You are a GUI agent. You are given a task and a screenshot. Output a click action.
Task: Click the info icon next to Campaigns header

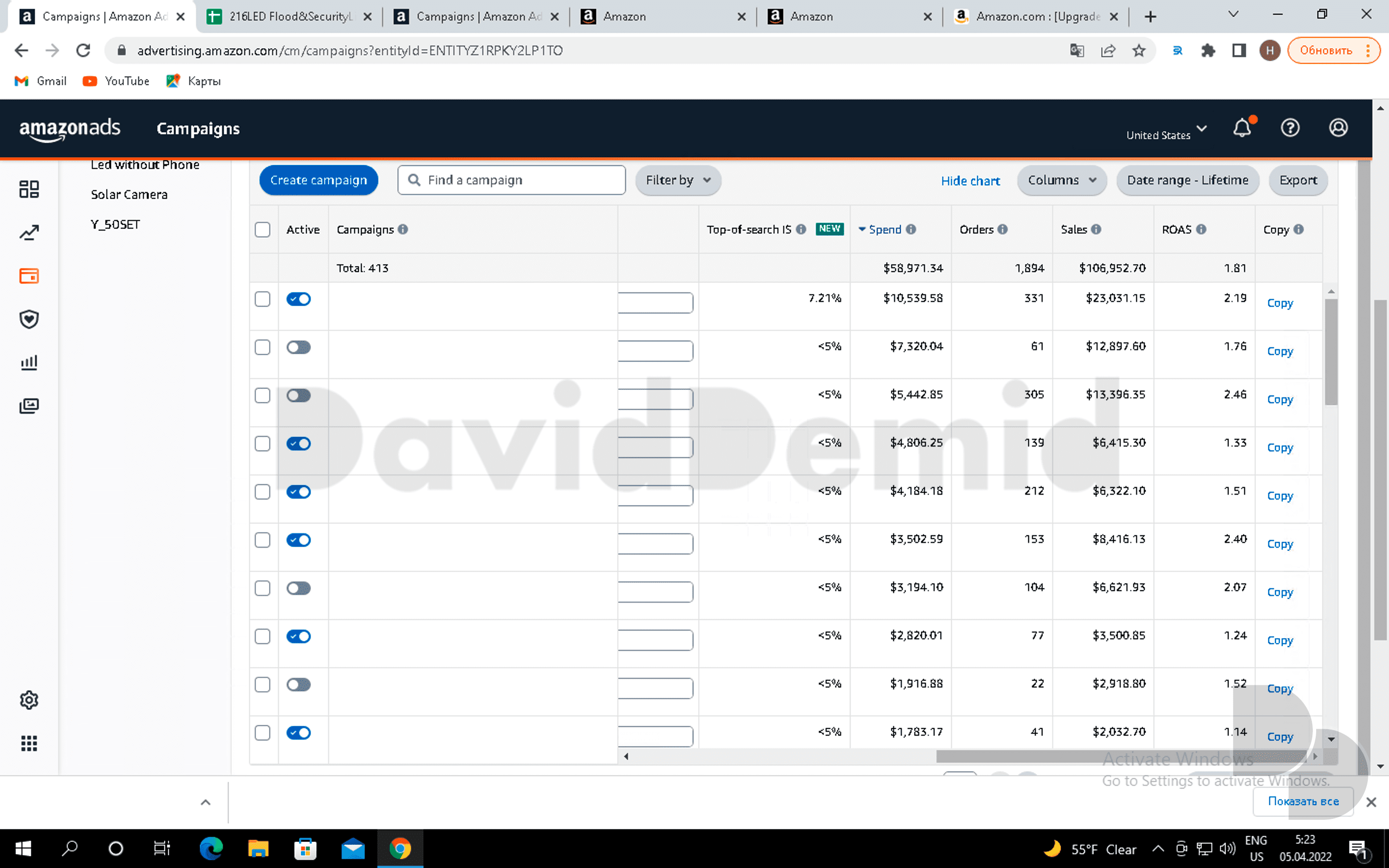tap(403, 229)
